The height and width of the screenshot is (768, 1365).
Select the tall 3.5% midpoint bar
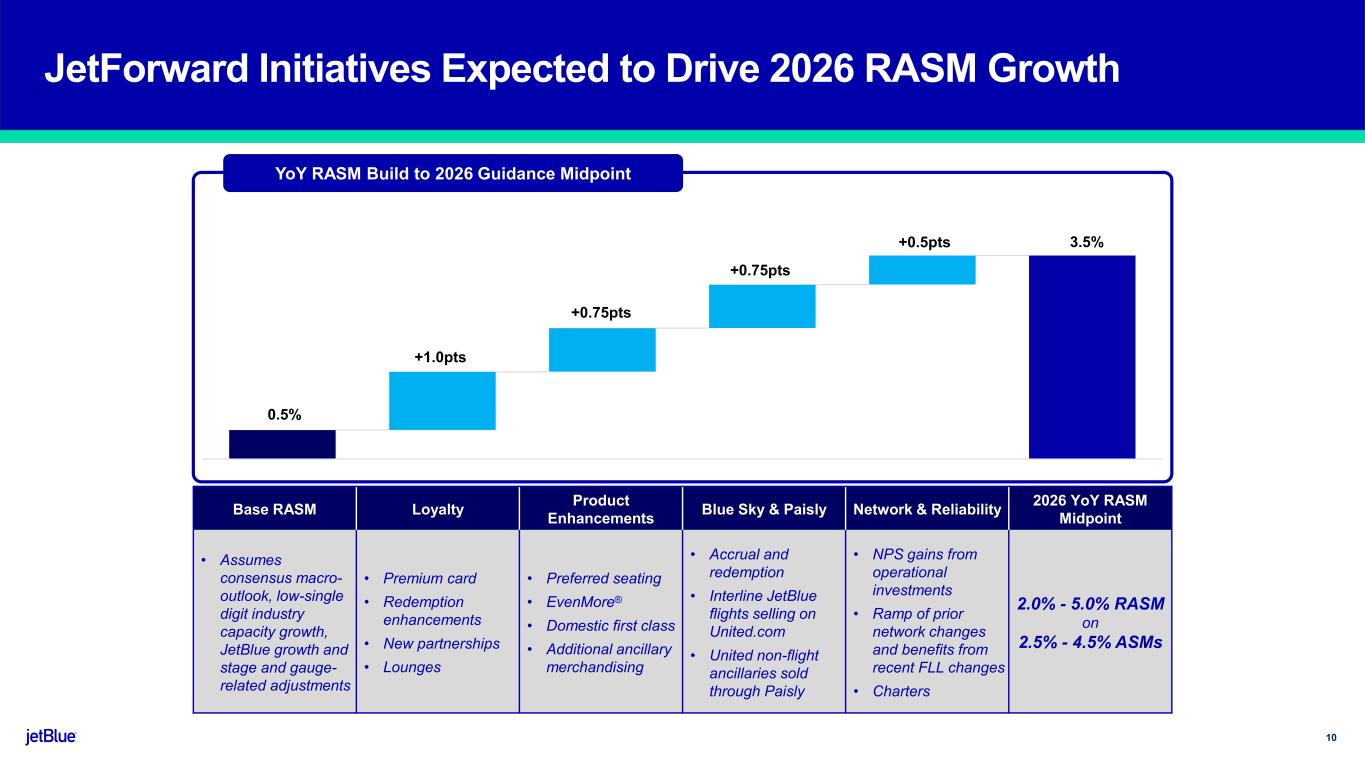[1082, 357]
